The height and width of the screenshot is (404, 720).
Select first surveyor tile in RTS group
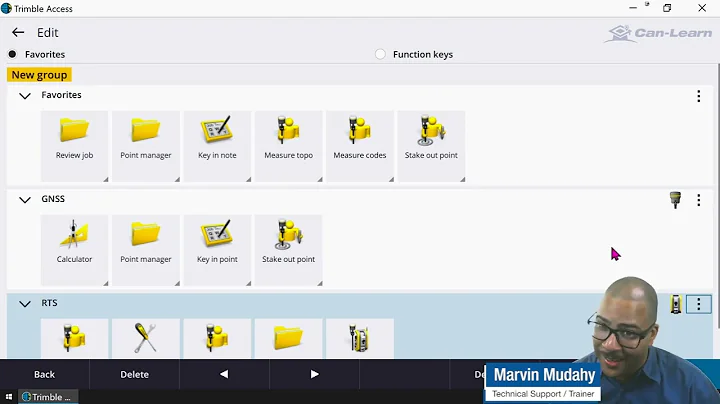click(74, 338)
